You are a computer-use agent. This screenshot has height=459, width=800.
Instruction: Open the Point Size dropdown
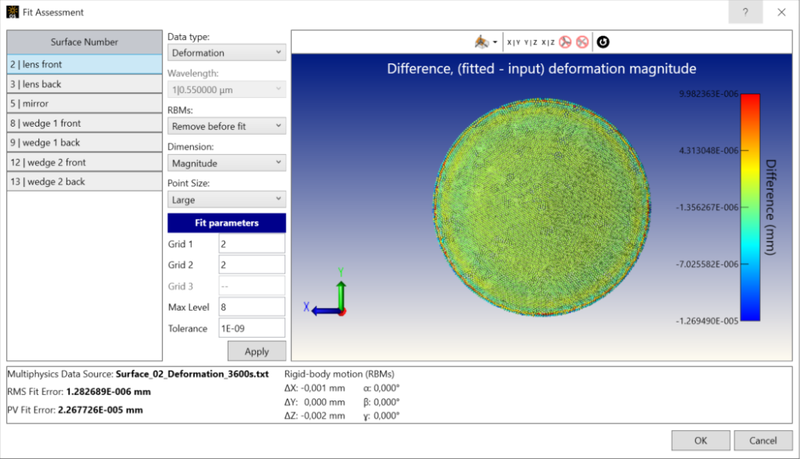pyautogui.click(x=226, y=199)
